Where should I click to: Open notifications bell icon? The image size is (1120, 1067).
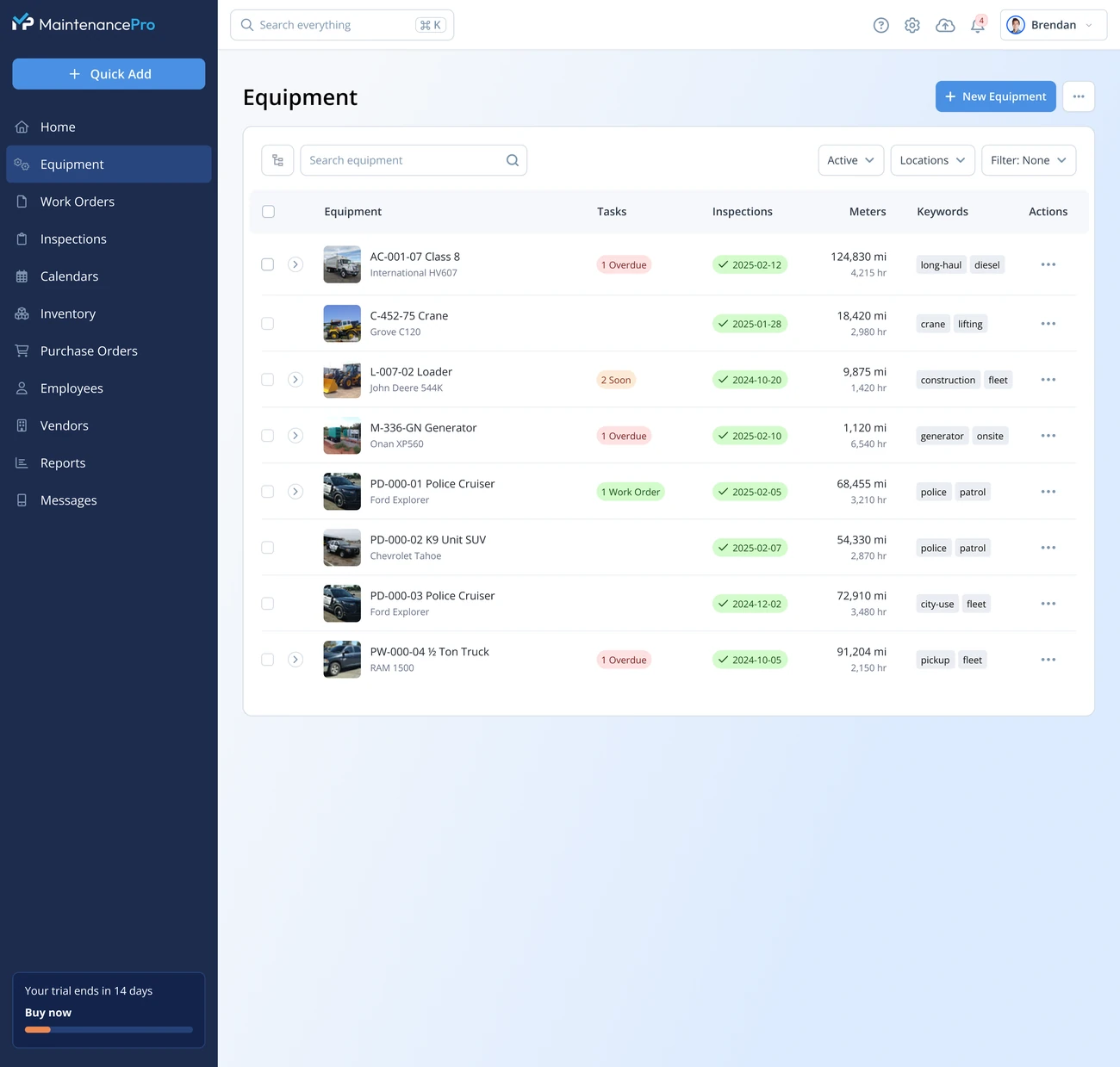click(978, 25)
